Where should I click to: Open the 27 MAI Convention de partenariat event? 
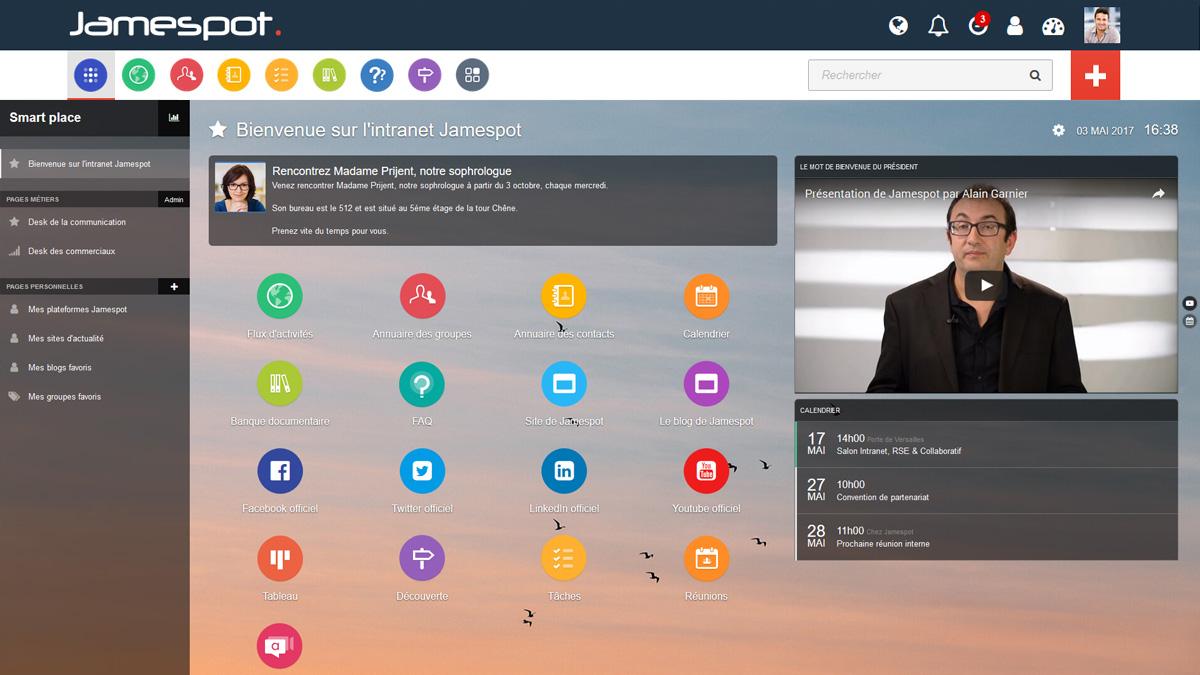tap(987, 490)
